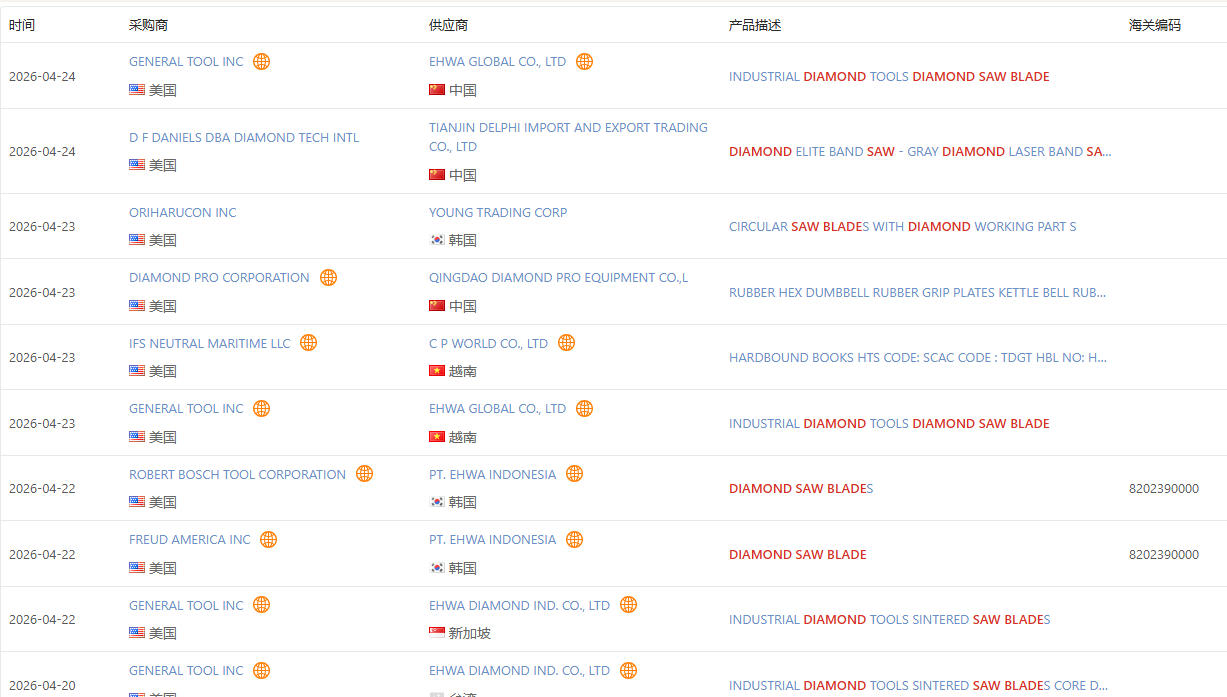Click globe icon beside GENERAL TOOL INC in the 2026-04-23 row

pyautogui.click(x=261, y=408)
